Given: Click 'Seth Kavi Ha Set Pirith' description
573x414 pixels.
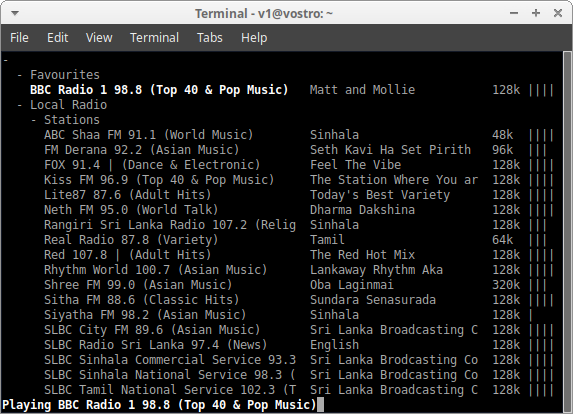Looking at the screenshot, I should [390, 150].
